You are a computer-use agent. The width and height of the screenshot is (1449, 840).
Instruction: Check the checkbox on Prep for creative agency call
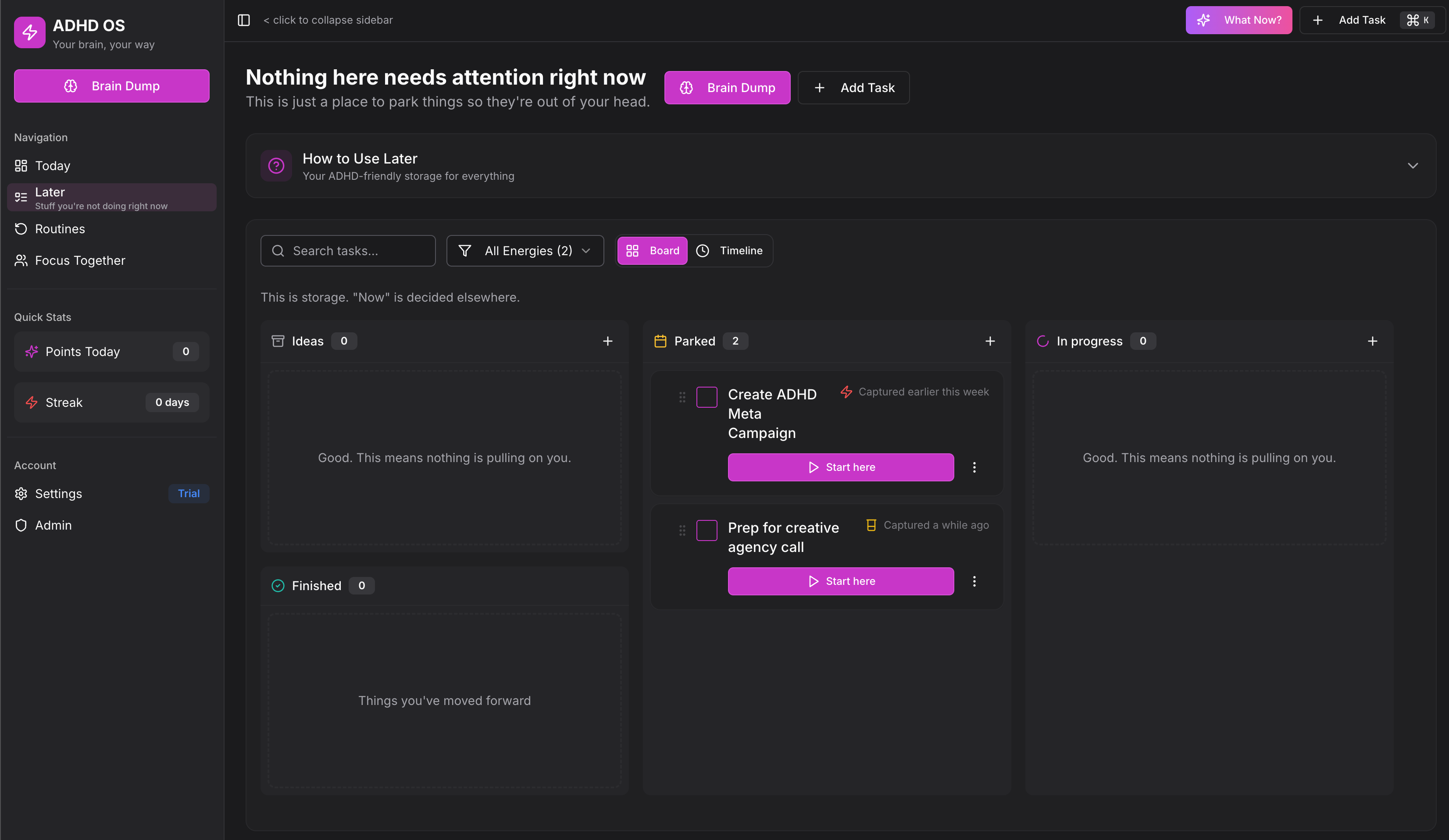pyautogui.click(x=707, y=530)
